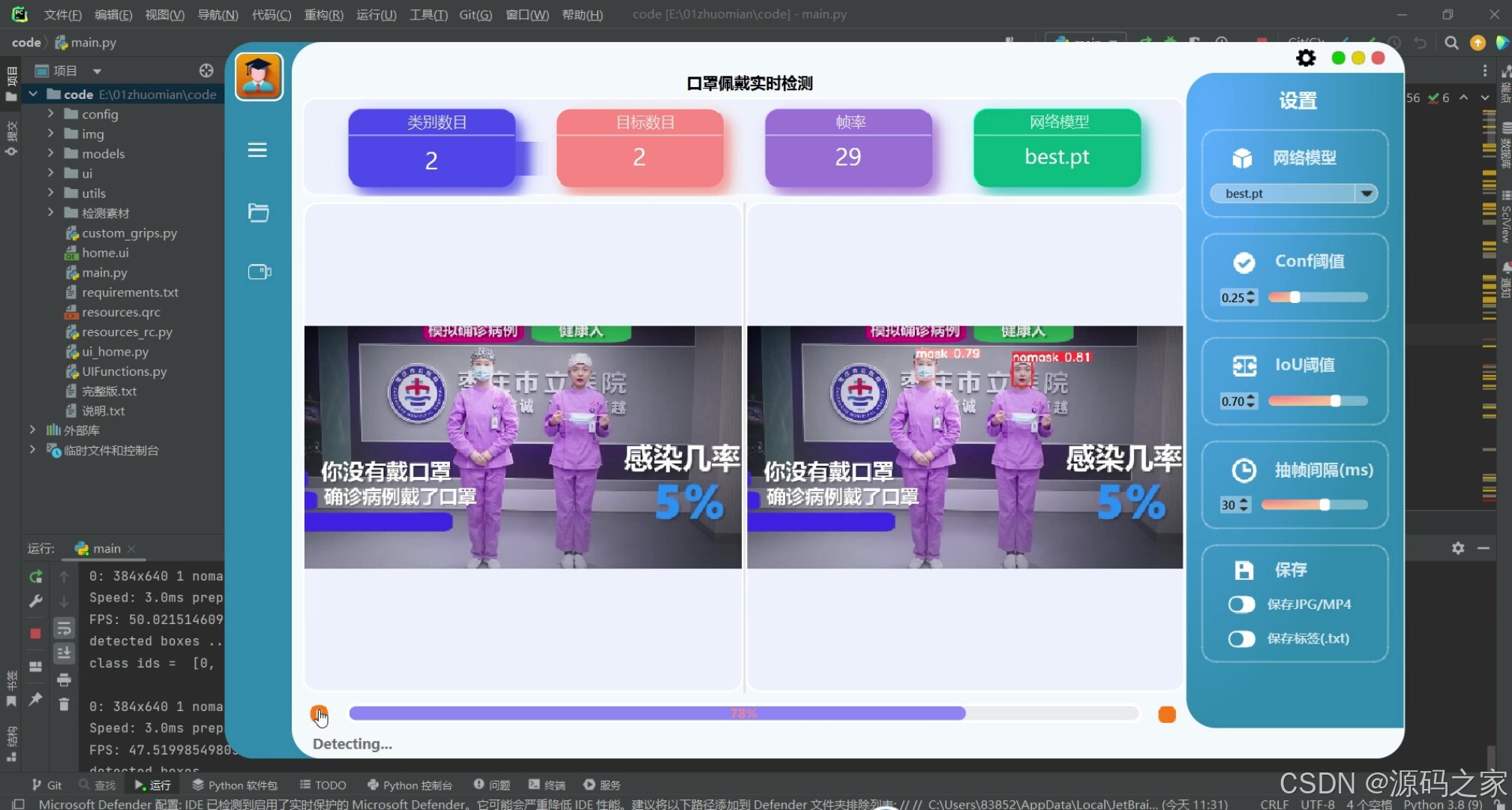Image resolution: width=1512 pixels, height=810 pixels.
Task: Expand the 检测素材 folder
Action: tap(51, 212)
